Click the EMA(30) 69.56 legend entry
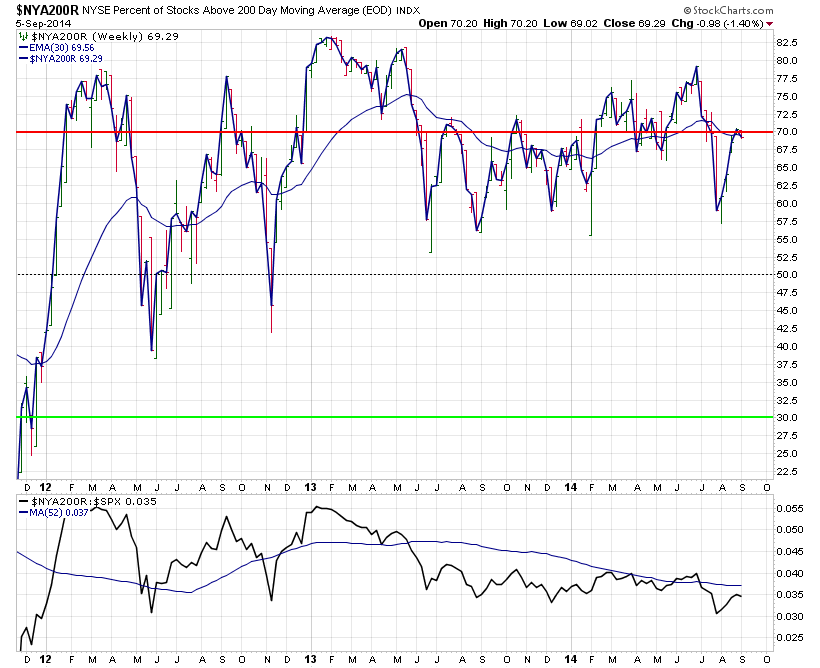This screenshot has width=820, height=668. point(62,48)
